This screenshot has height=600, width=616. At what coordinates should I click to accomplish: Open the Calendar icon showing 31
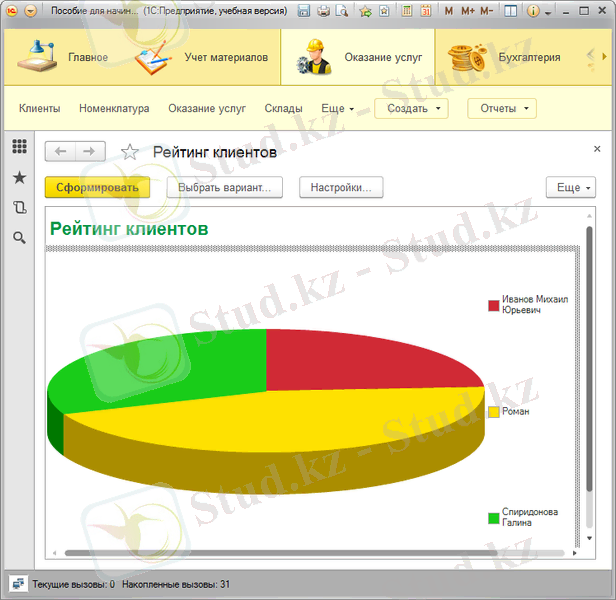click(425, 11)
